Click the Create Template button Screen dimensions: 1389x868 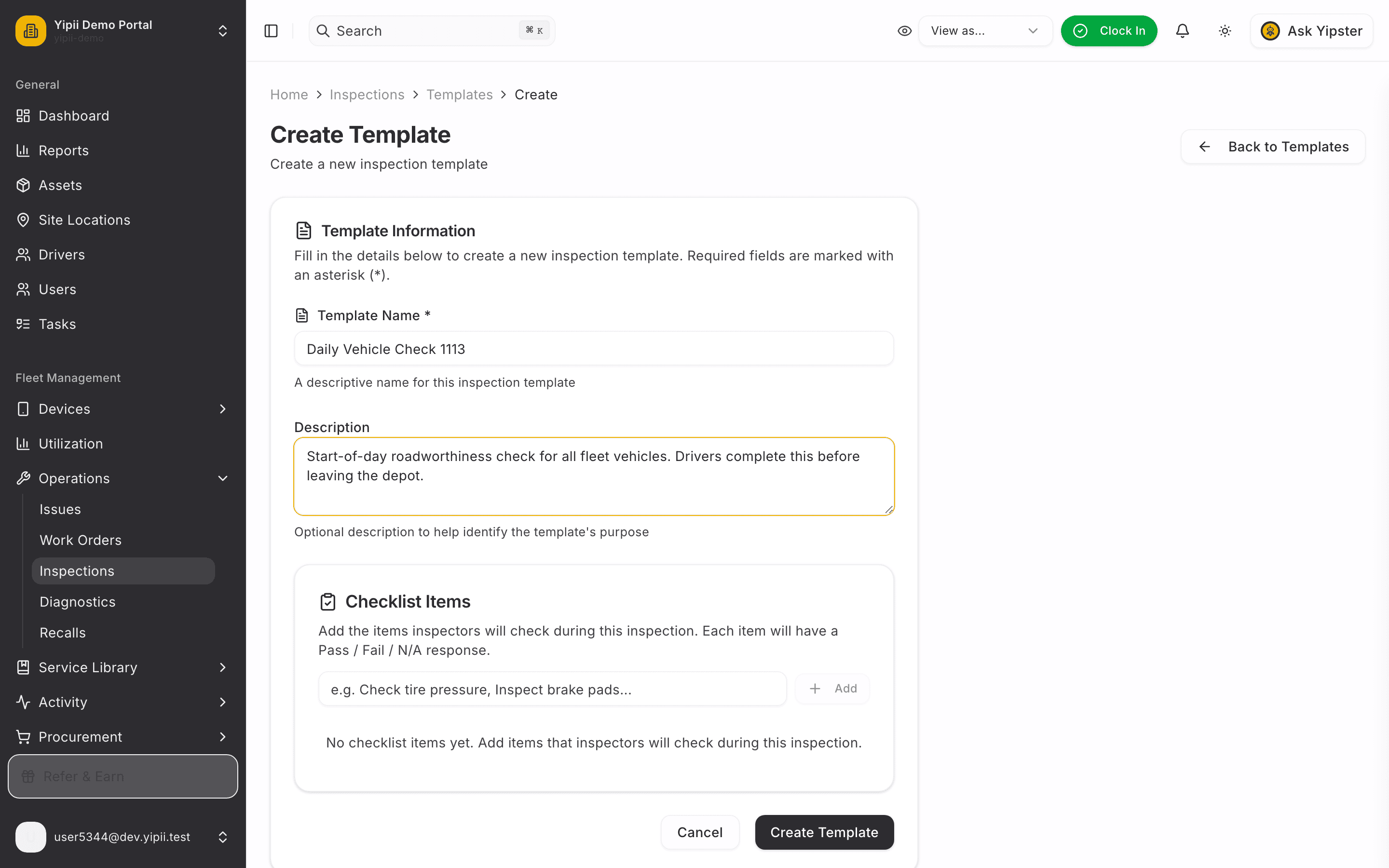(x=824, y=832)
